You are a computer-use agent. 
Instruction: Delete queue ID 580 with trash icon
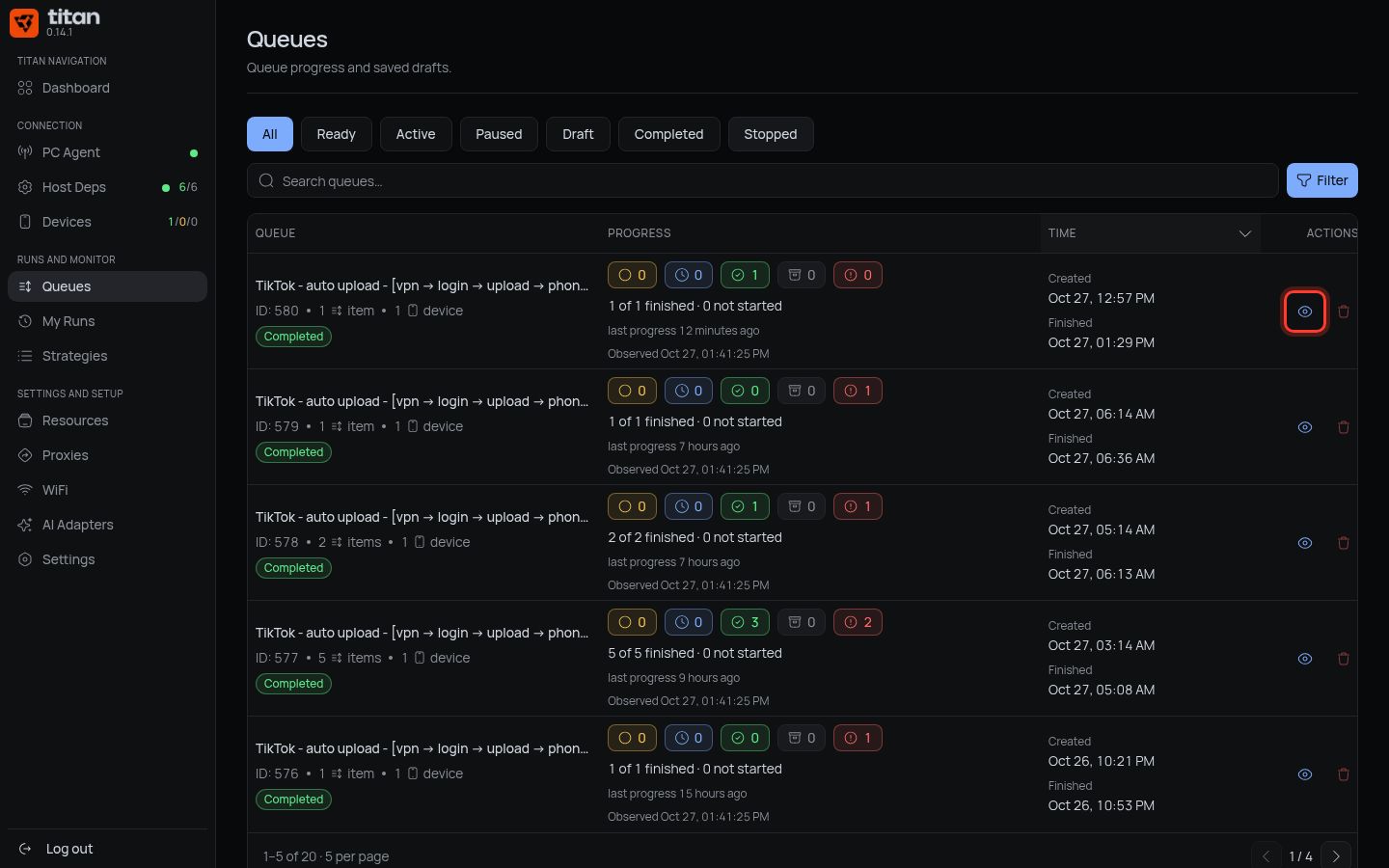click(x=1344, y=312)
